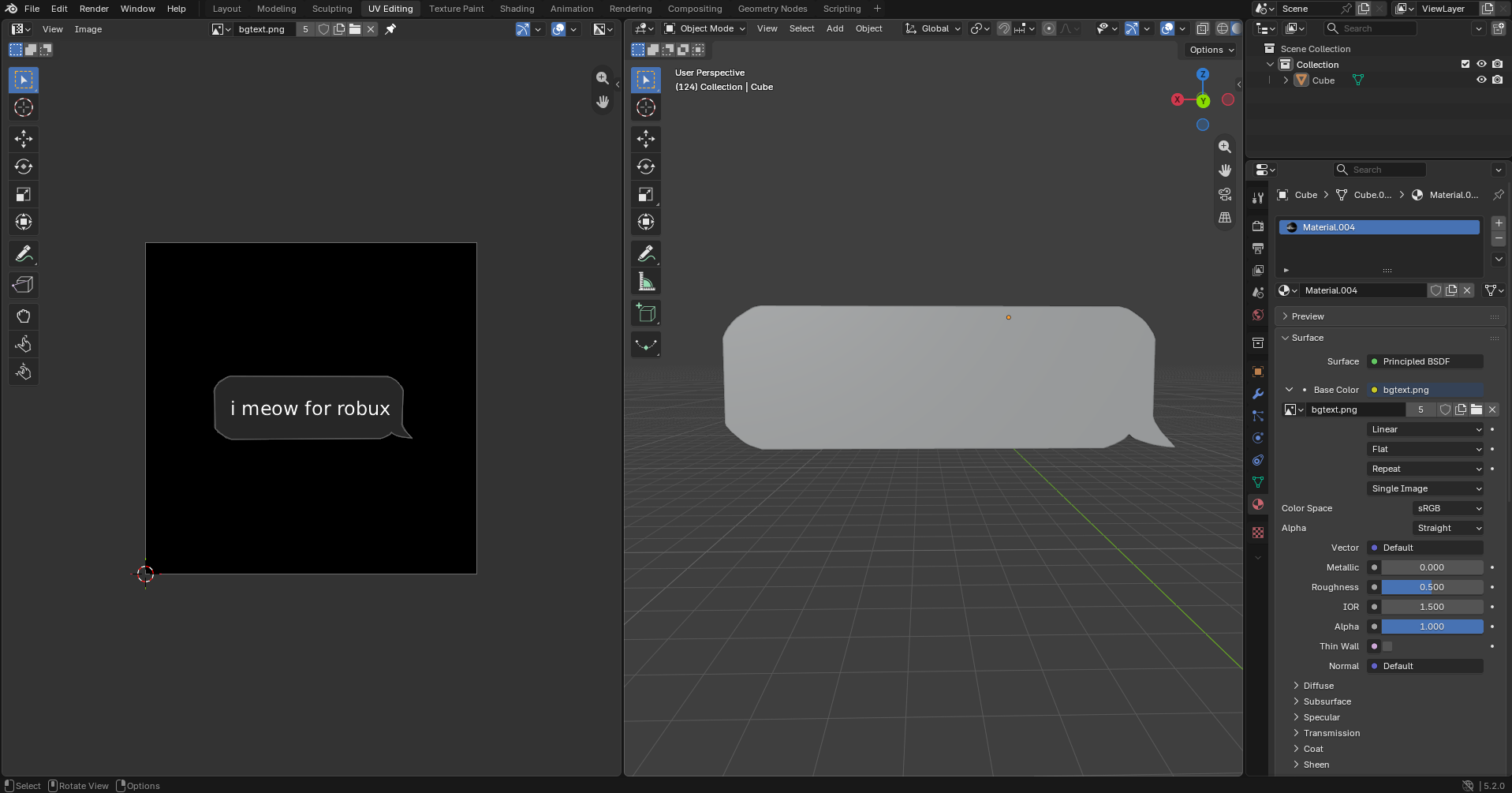The width and height of the screenshot is (1512, 793).
Task: Click the camera view icon in 3D viewport
Action: [x=1225, y=194]
